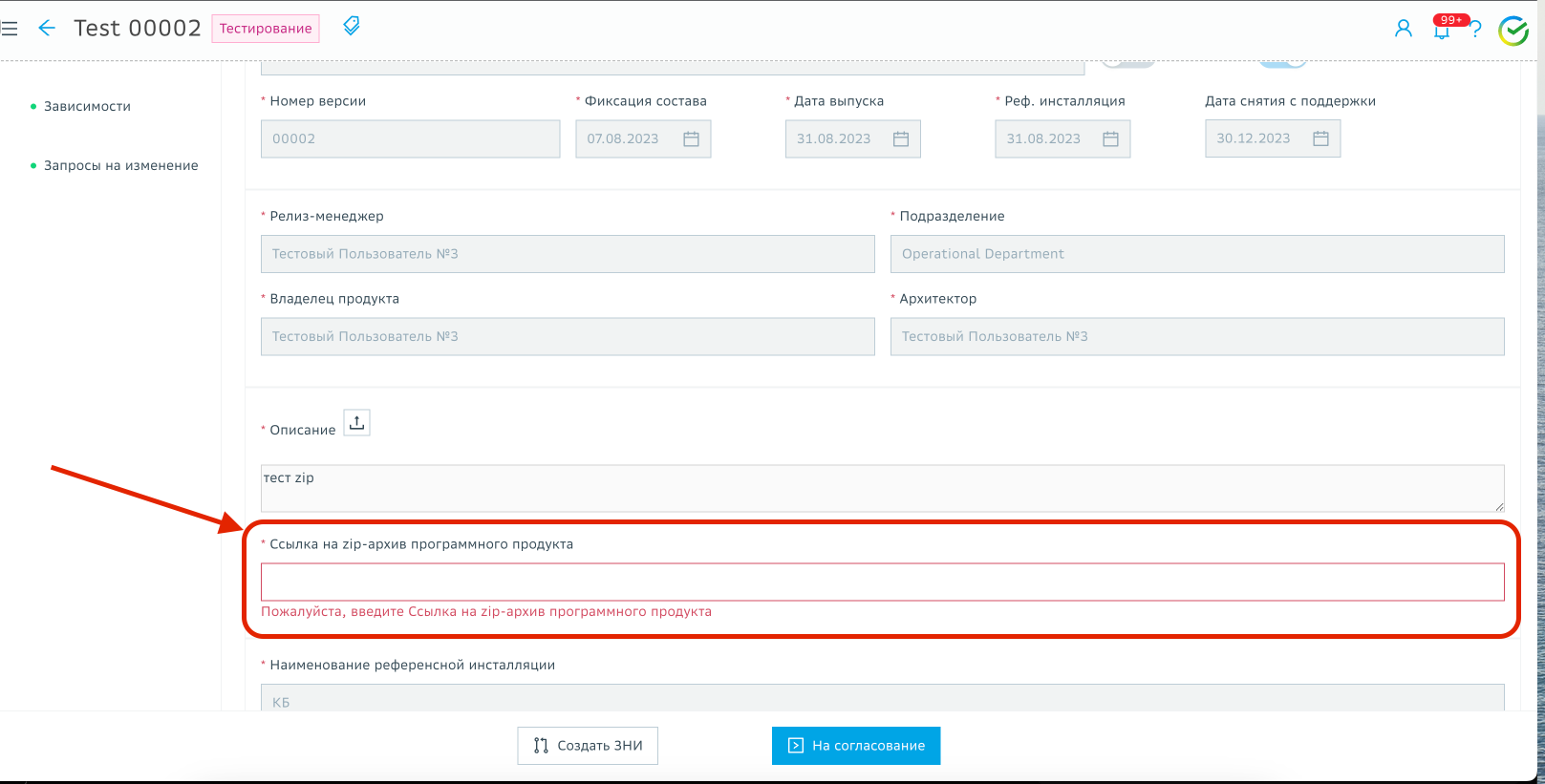This screenshot has width=1545, height=784.
Task: Click the green checkmark logo icon
Action: point(1513,31)
